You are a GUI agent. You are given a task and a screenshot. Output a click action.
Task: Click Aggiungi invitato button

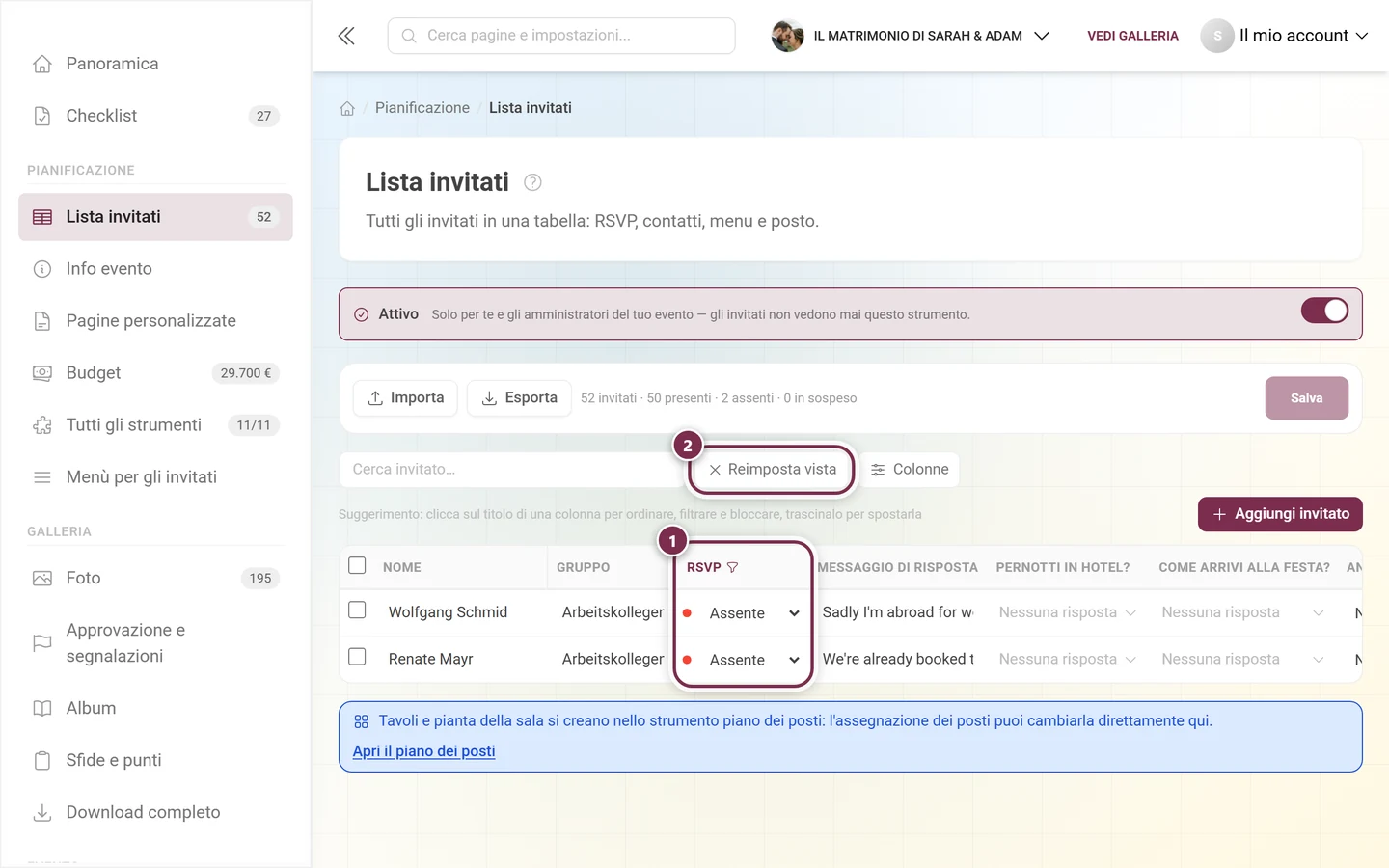tap(1280, 514)
